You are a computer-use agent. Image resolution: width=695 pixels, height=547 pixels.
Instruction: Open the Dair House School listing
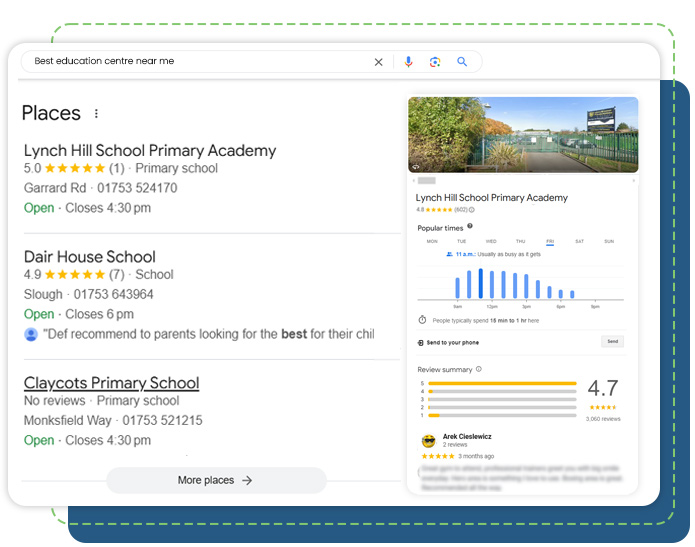pyautogui.click(x=90, y=257)
